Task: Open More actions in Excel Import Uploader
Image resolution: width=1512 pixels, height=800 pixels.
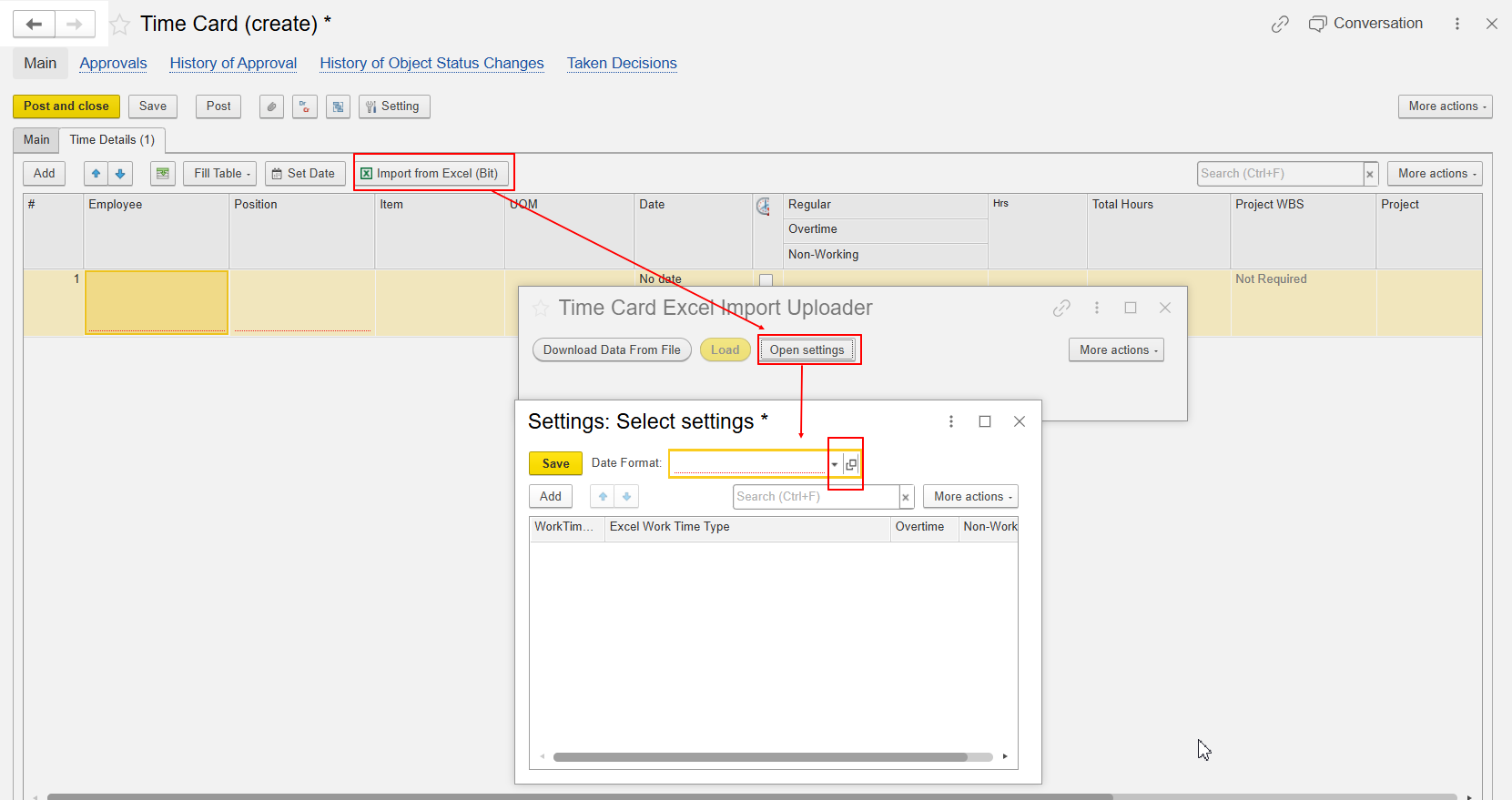Action: click(1116, 350)
